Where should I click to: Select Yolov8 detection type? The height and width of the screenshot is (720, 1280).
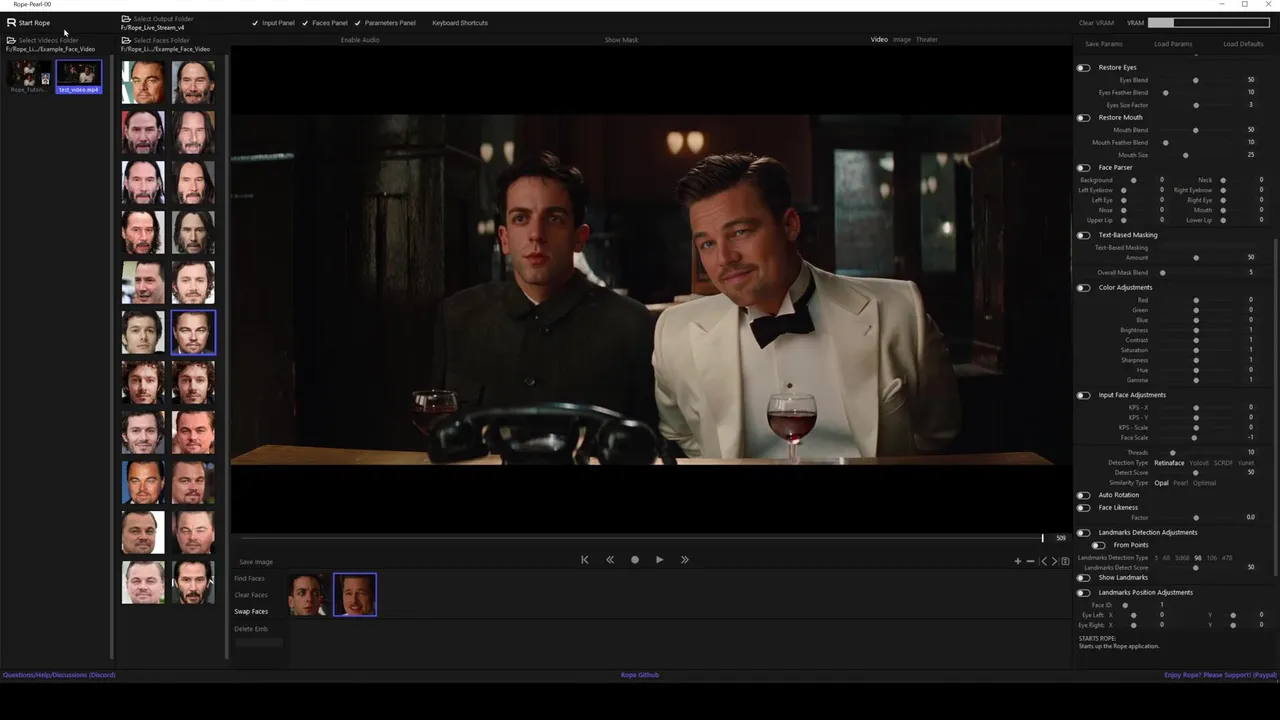1198,463
